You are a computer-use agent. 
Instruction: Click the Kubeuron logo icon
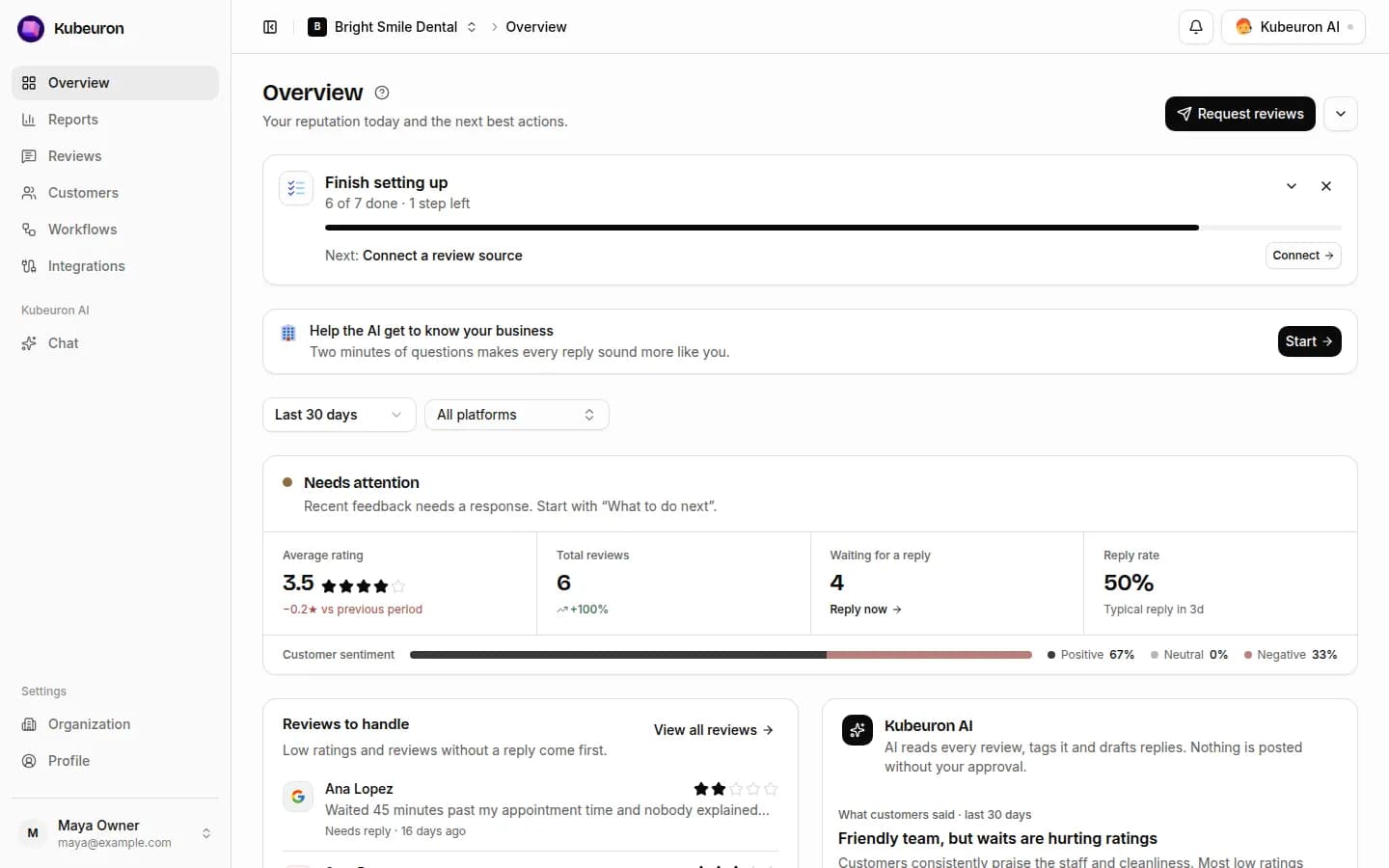tap(31, 29)
